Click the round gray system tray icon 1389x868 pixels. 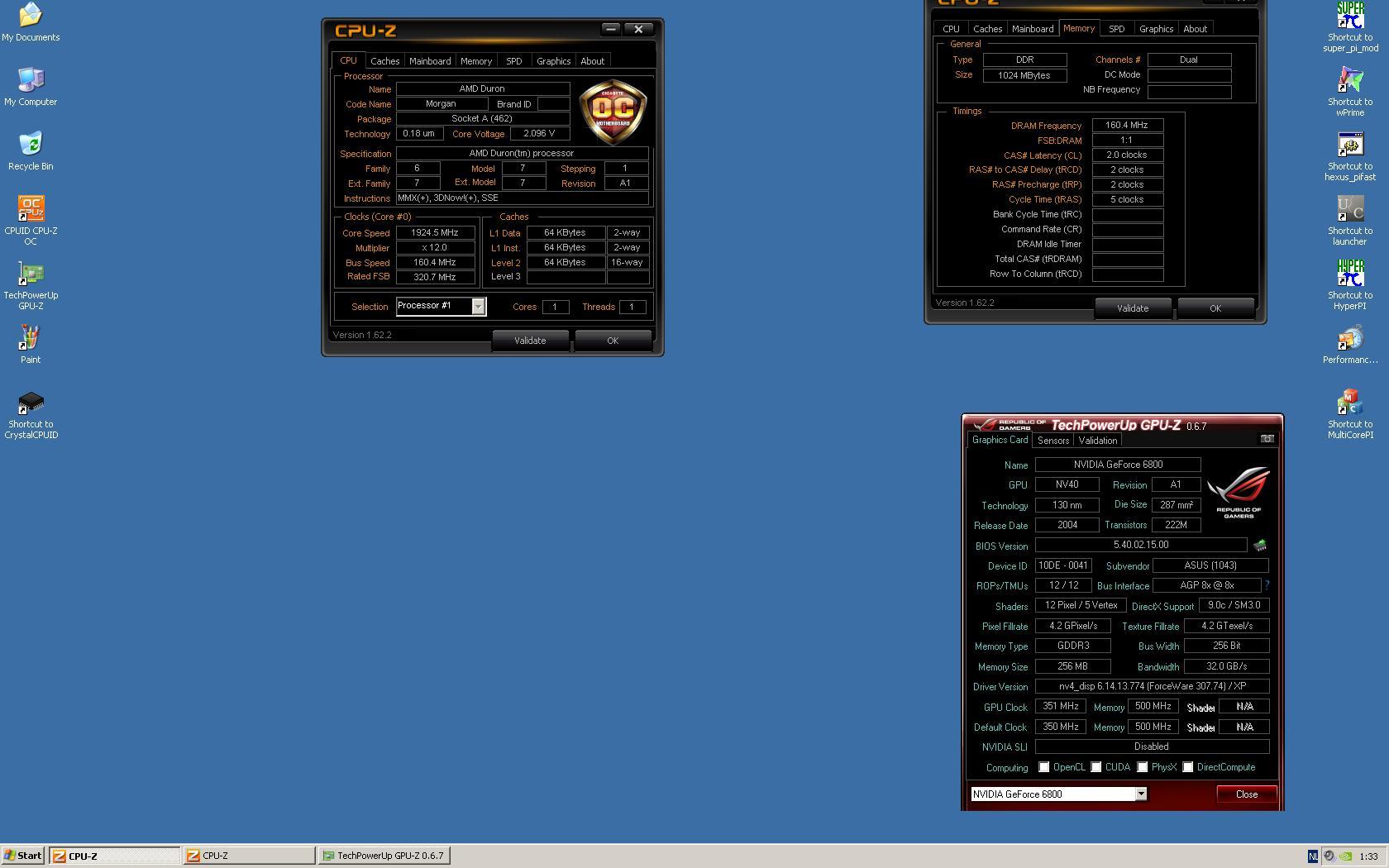point(1329,856)
